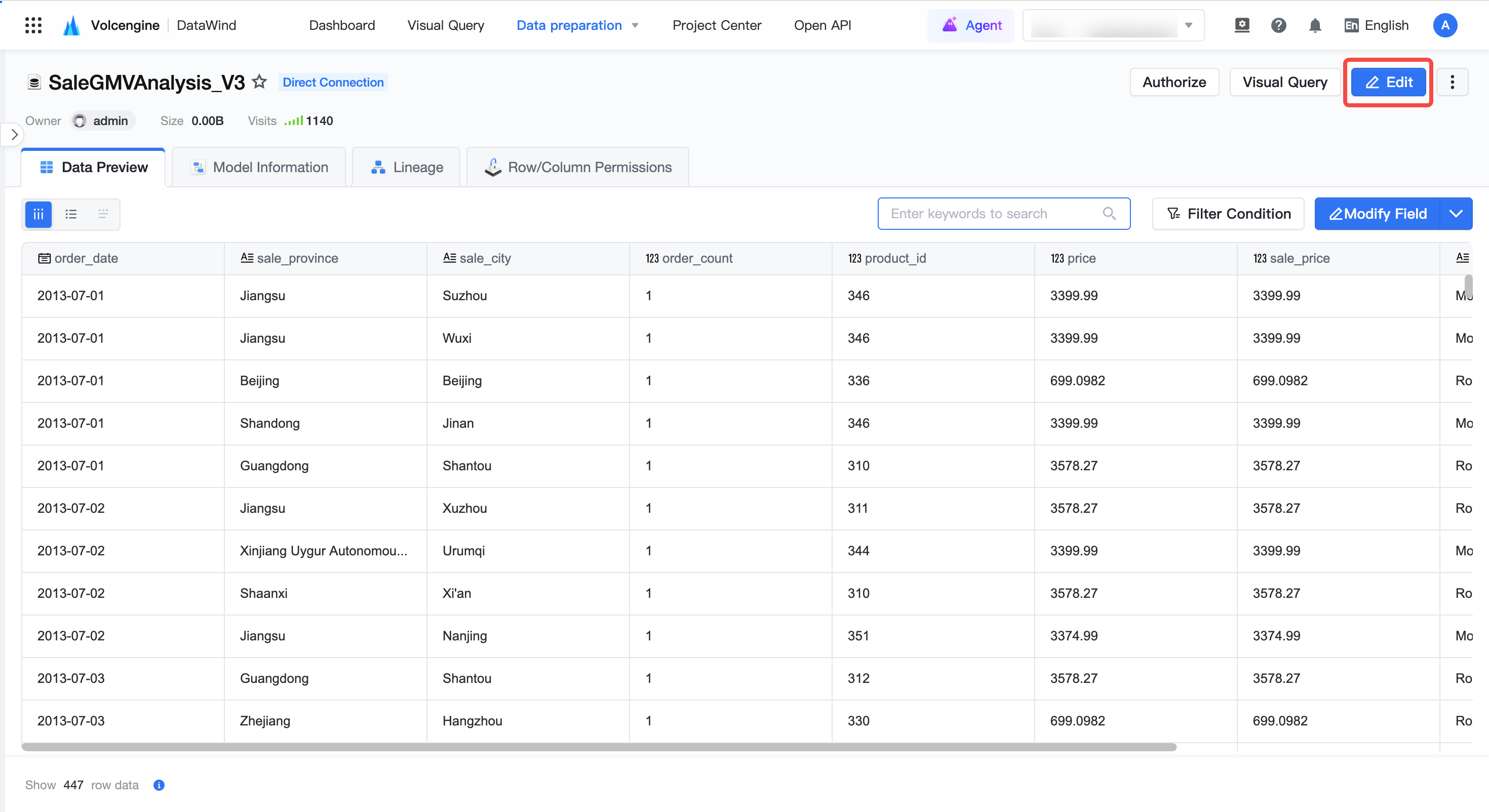1489x812 pixels.
Task: Open the apps grid menu icon
Action: pyautogui.click(x=33, y=25)
